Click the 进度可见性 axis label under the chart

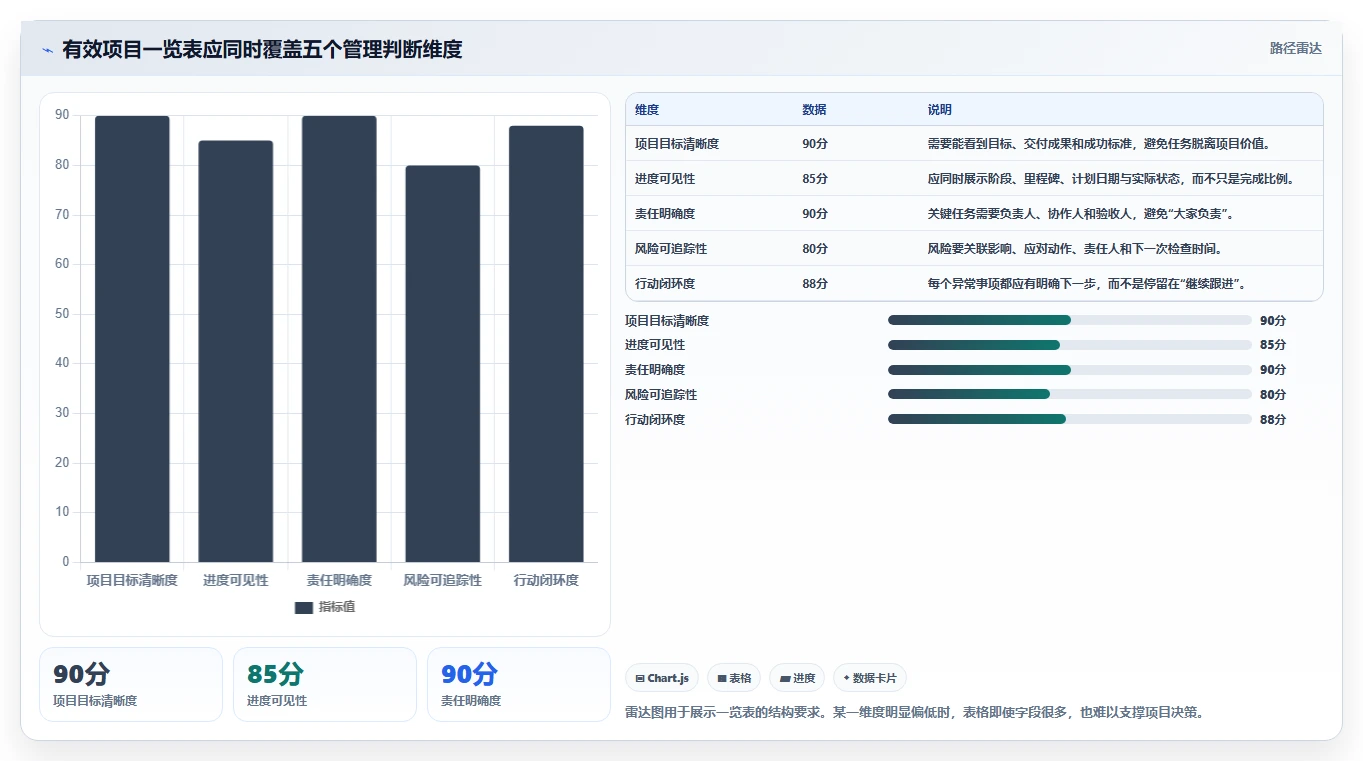pos(236,580)
